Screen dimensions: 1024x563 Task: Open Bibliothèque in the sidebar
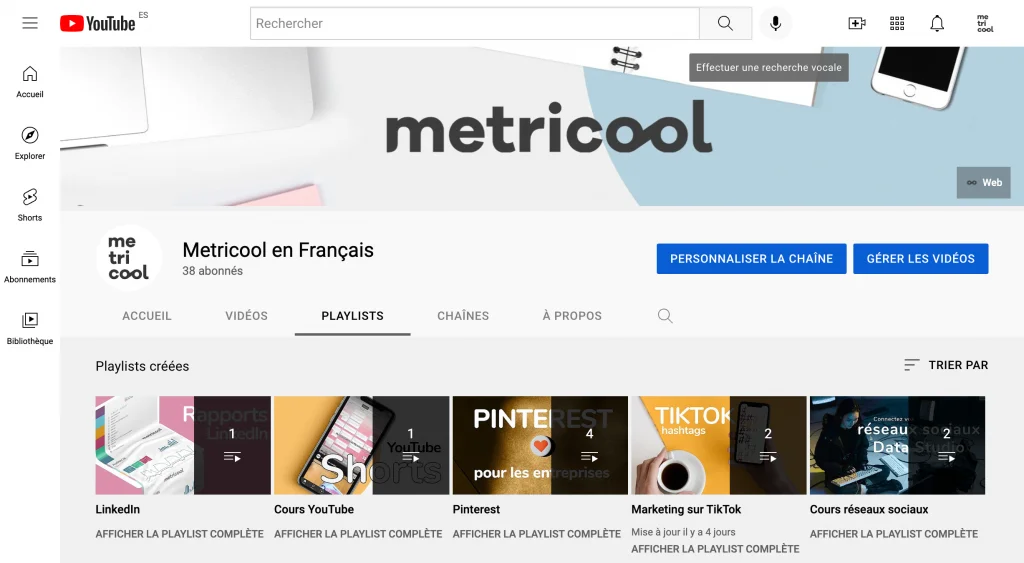click(30, 329)
